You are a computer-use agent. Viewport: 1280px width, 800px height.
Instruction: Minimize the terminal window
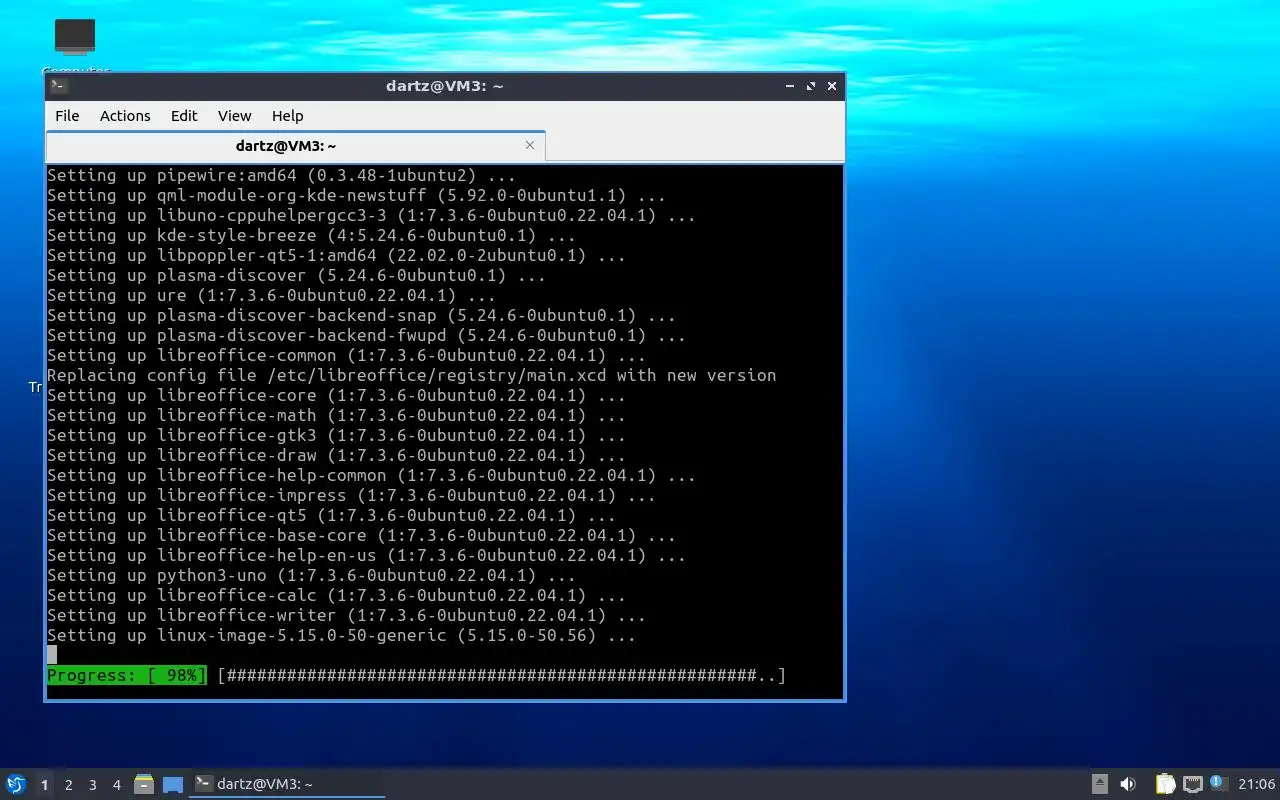(x=790, y=86)
